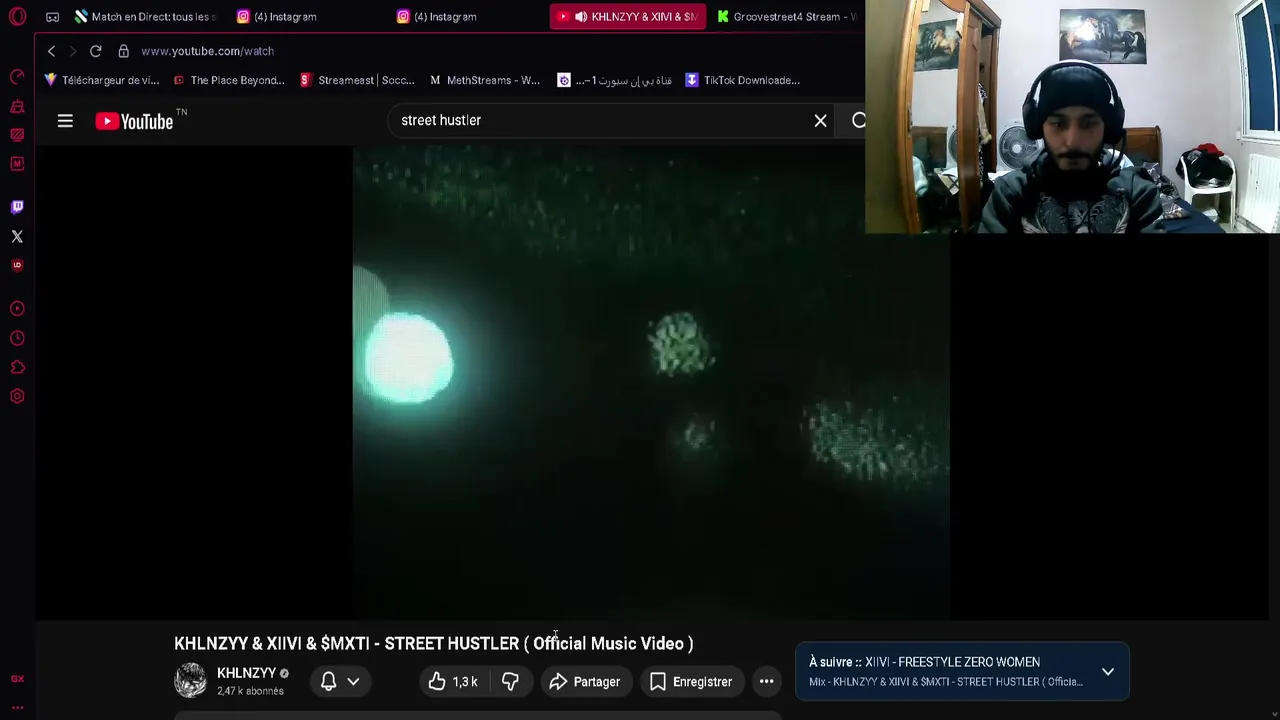
Task: Open 'The Place Beyond...' bookmark
Action: click(229, 80)
